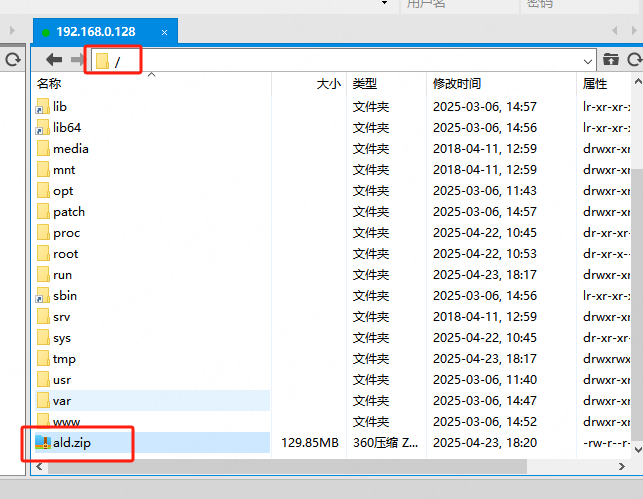Select the sbin folder icon
The width and height of the screenshot is (643, 499).
tap(43, 296)
